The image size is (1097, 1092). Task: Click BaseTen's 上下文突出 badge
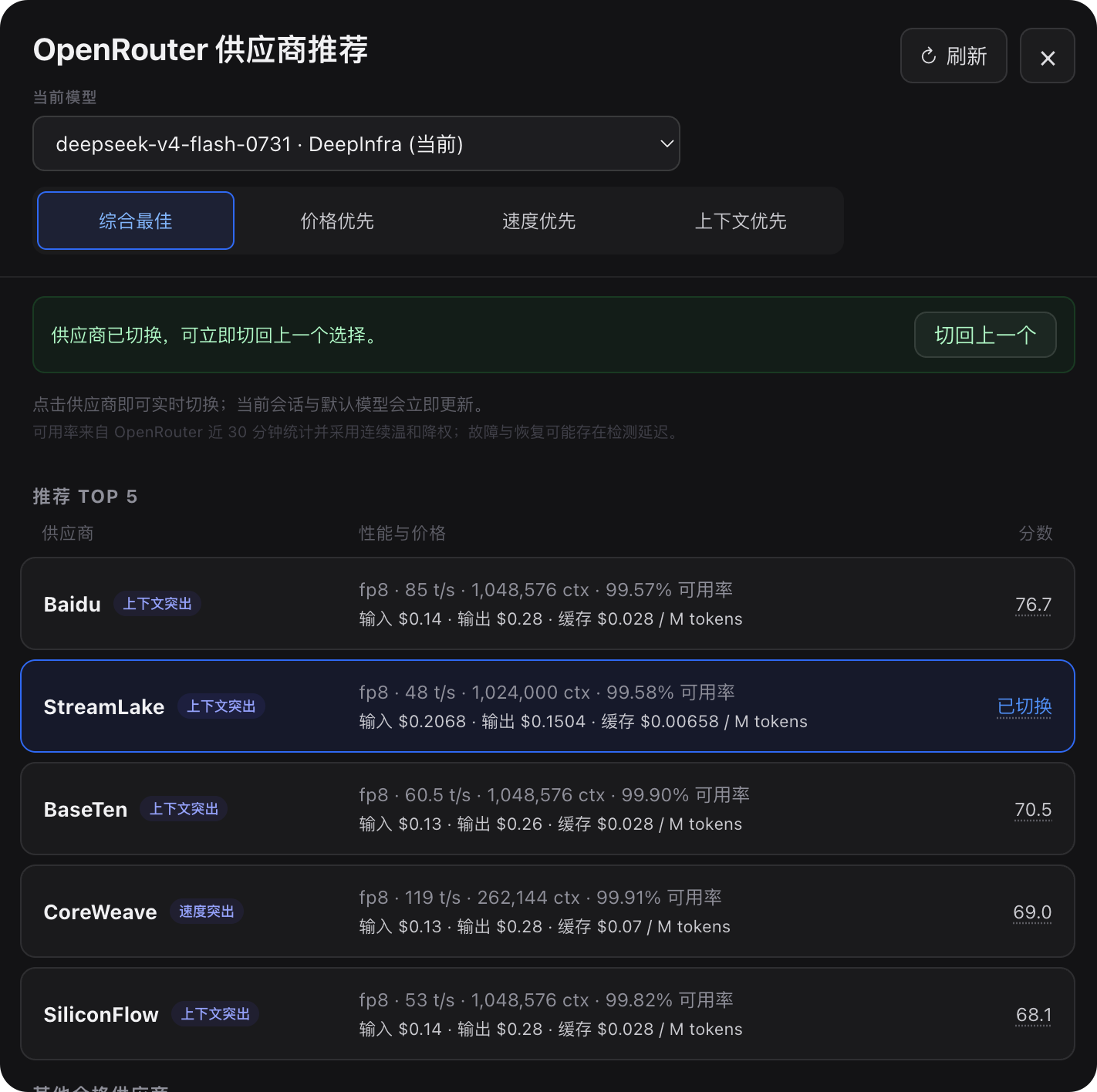click(x=184, y=809)
